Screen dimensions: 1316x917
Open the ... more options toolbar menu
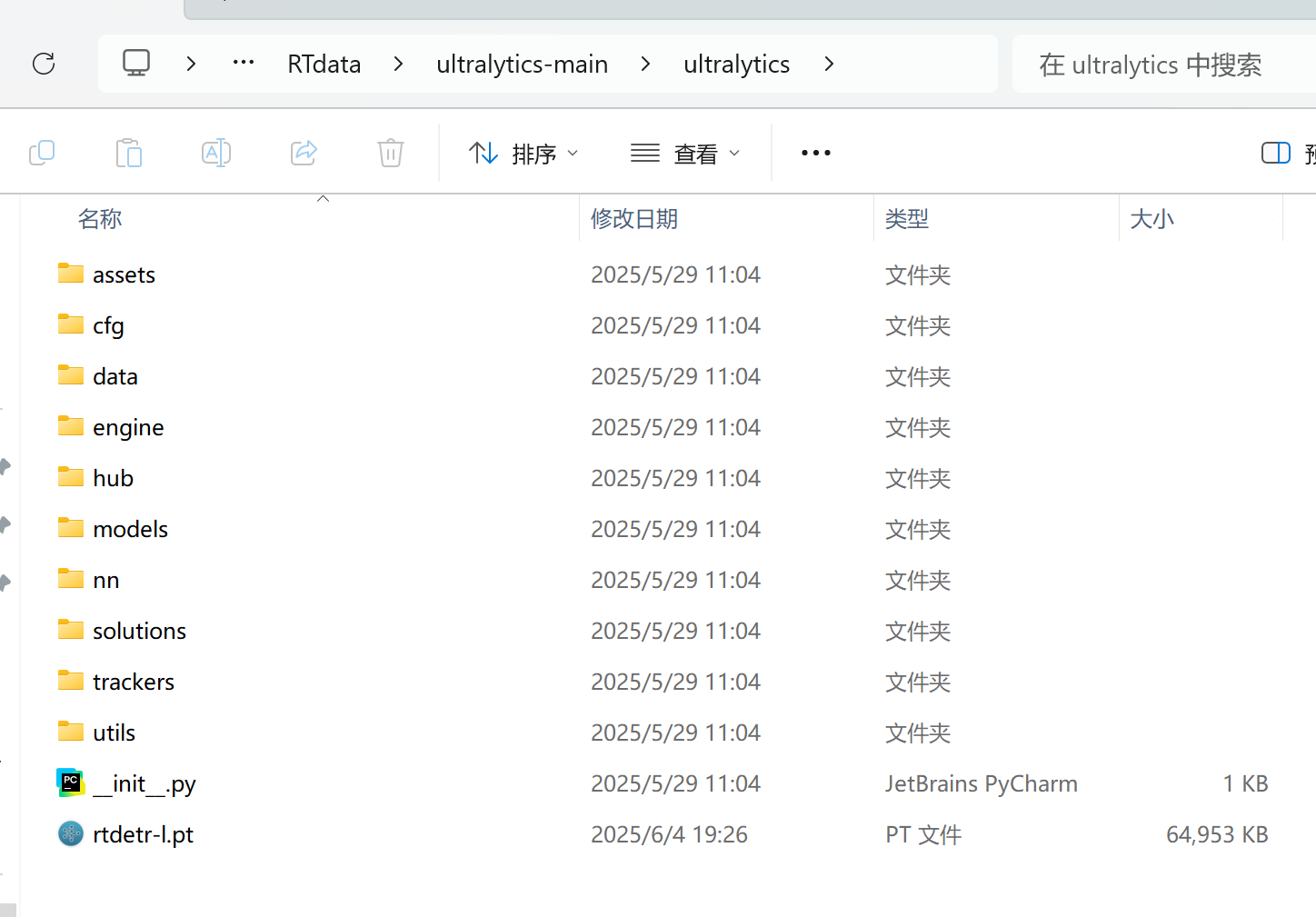815,153
